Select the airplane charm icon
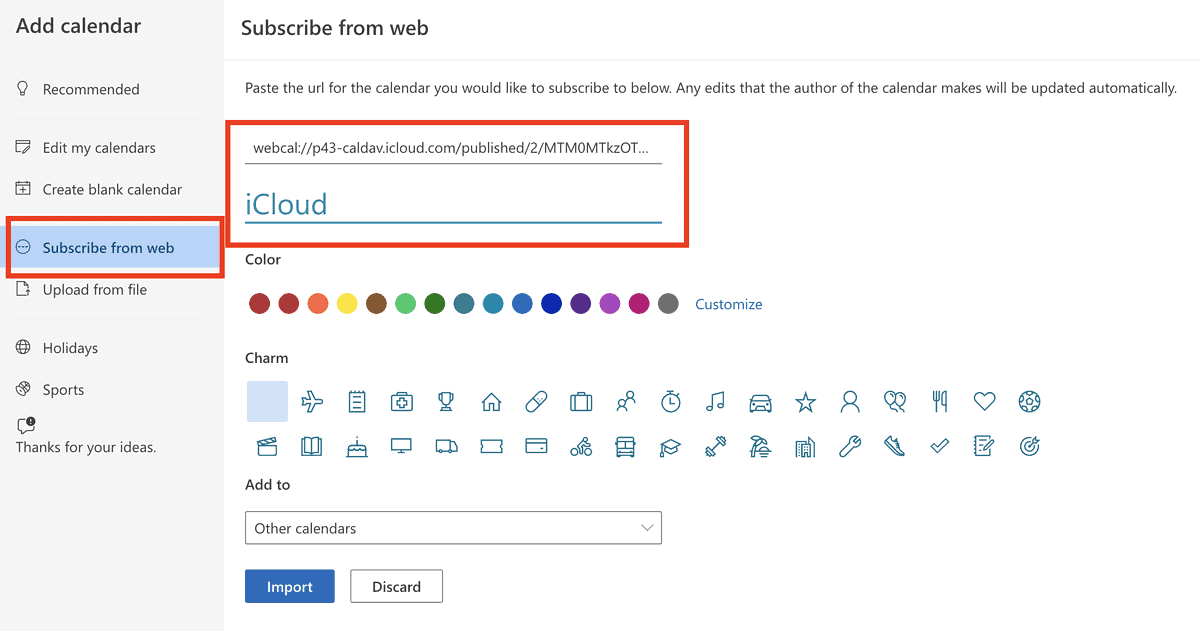 point(312,402)
